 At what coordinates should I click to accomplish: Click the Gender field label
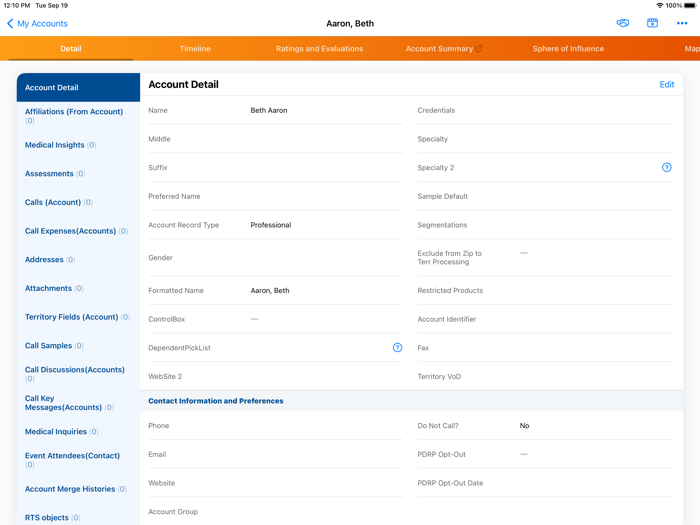pyautogui.click(x=160, y=258)
